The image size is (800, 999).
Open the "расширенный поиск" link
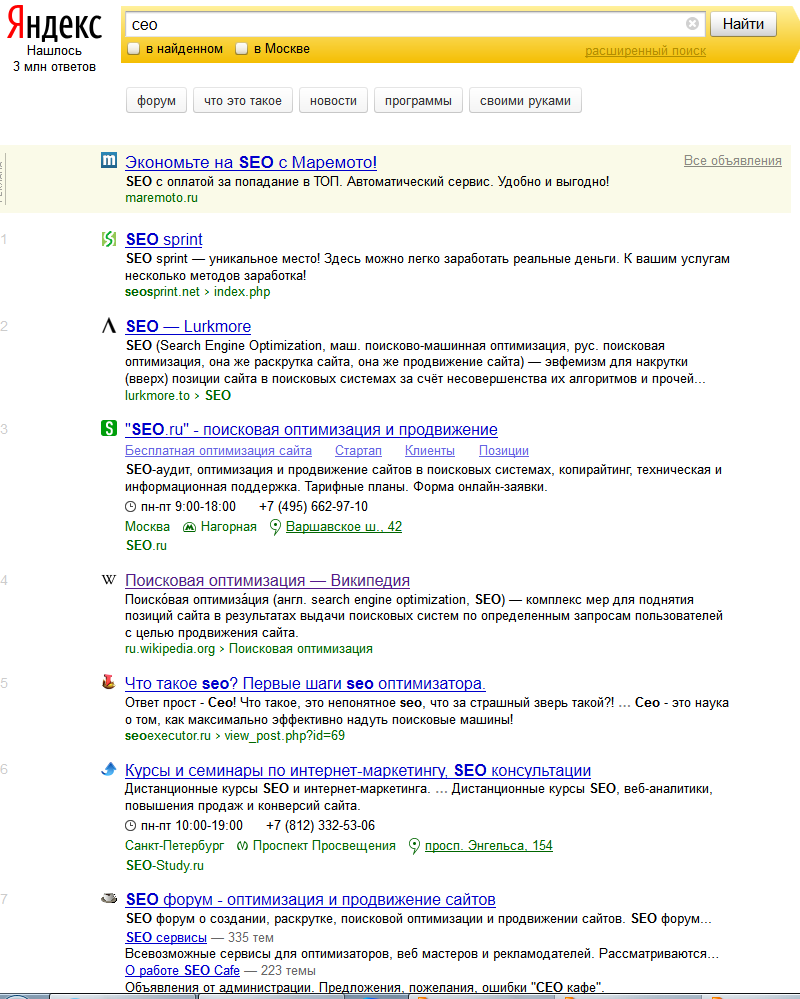tap(645, 51)
